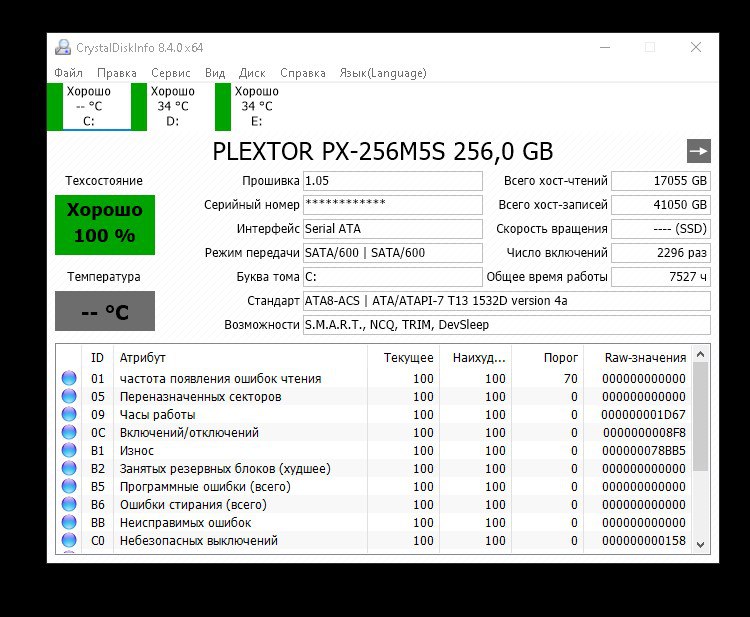Click status orb for attribute BB
Viewport: 750px width, 617px height.
coord(69,522)
